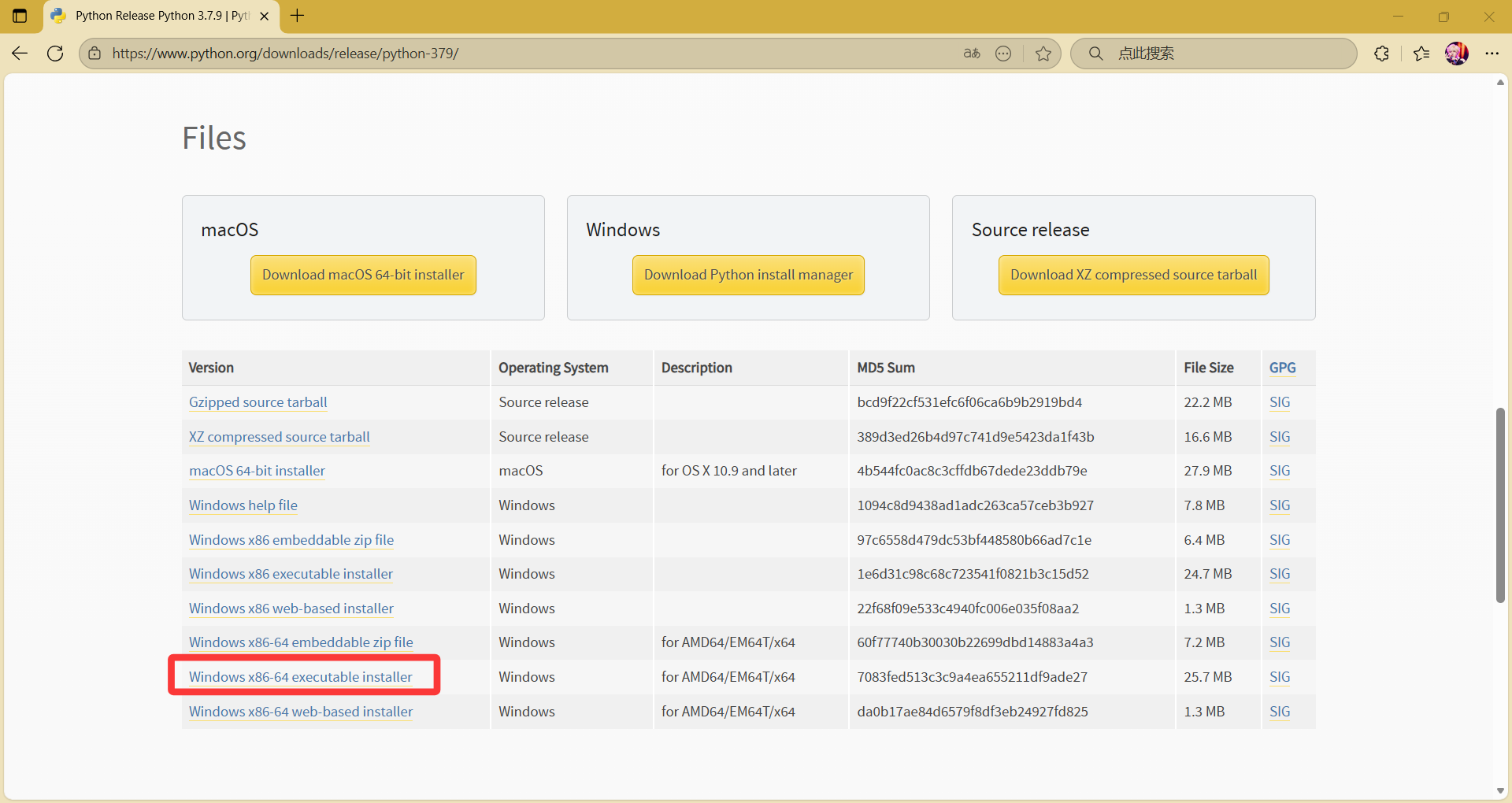Restore down the browser window
1512x803 pixels.
coord(1443,17)
